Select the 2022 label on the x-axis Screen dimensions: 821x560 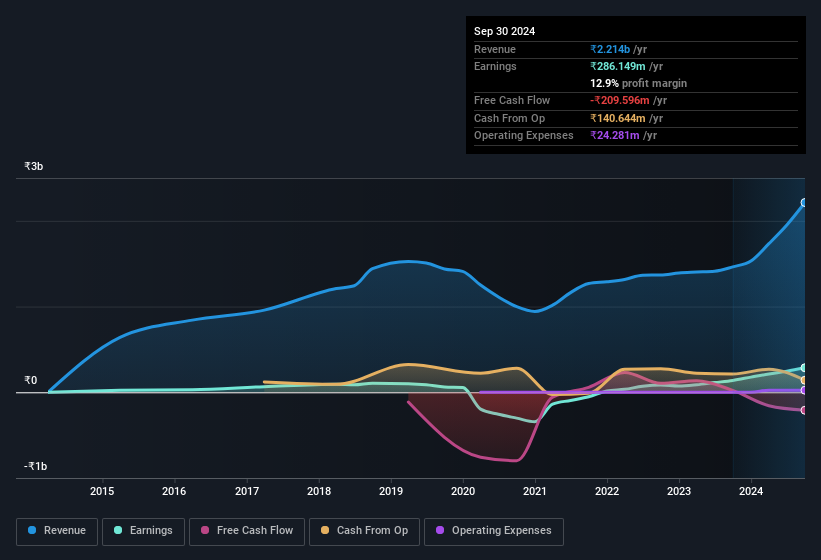pyautogui.click(x=607, y=491)
